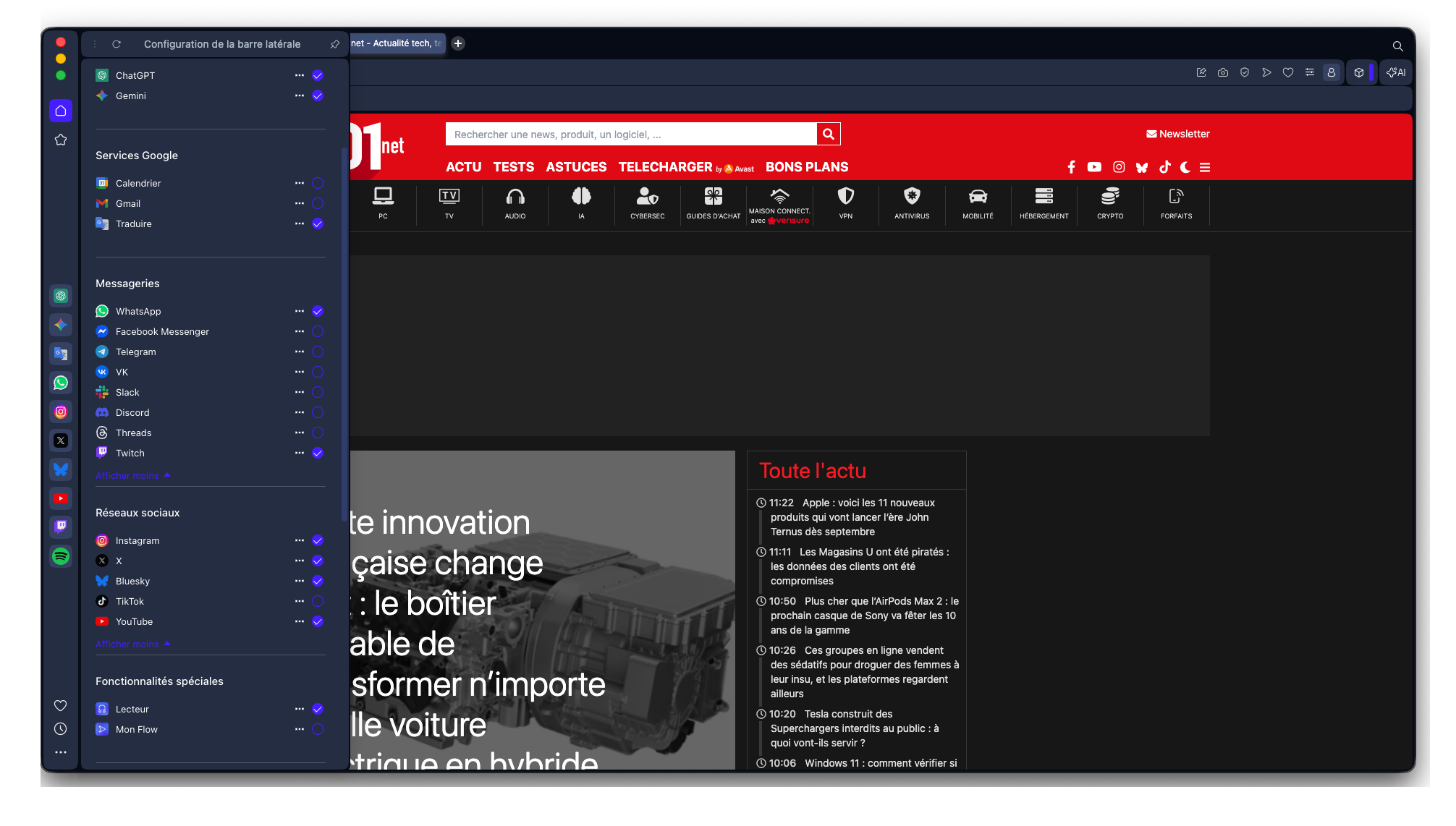Toggle dark mode via the moon icon
1456x826 pixels.
(x=1185, y=167)
